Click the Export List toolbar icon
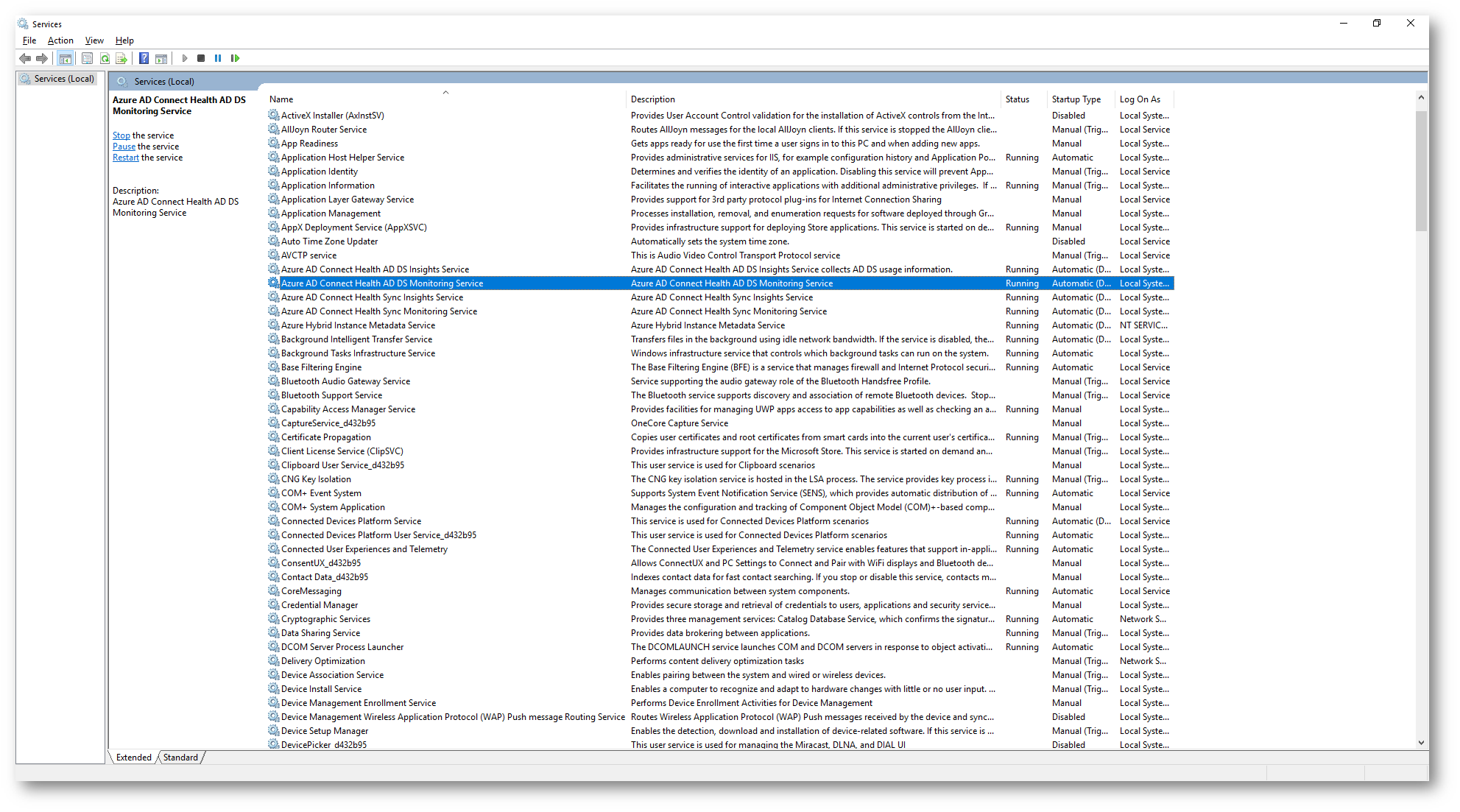Screen dimensions: 1460x812 click(121, 58)
